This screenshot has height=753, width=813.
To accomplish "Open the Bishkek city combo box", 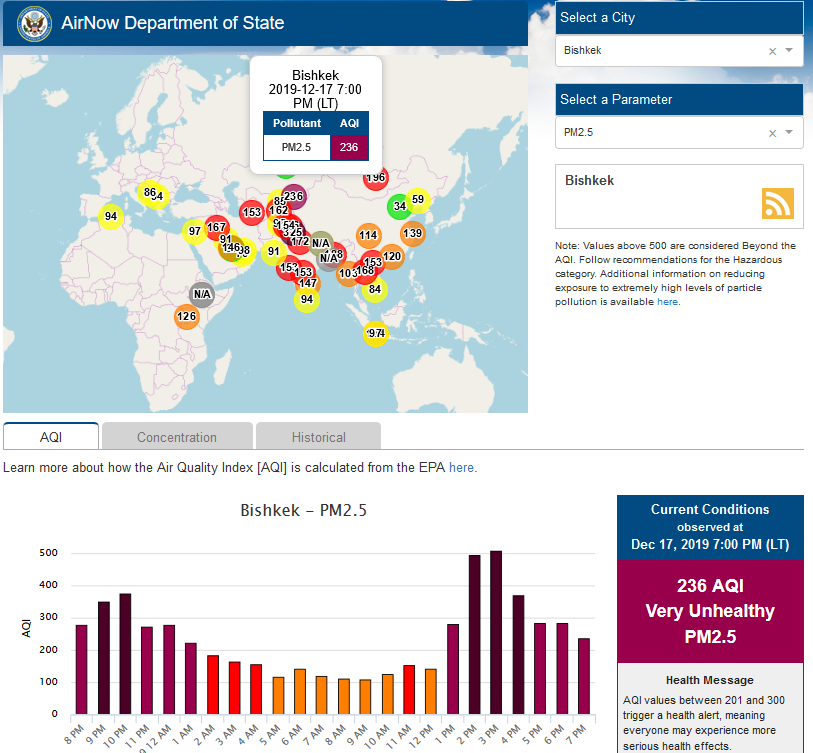I will point(660,51).
